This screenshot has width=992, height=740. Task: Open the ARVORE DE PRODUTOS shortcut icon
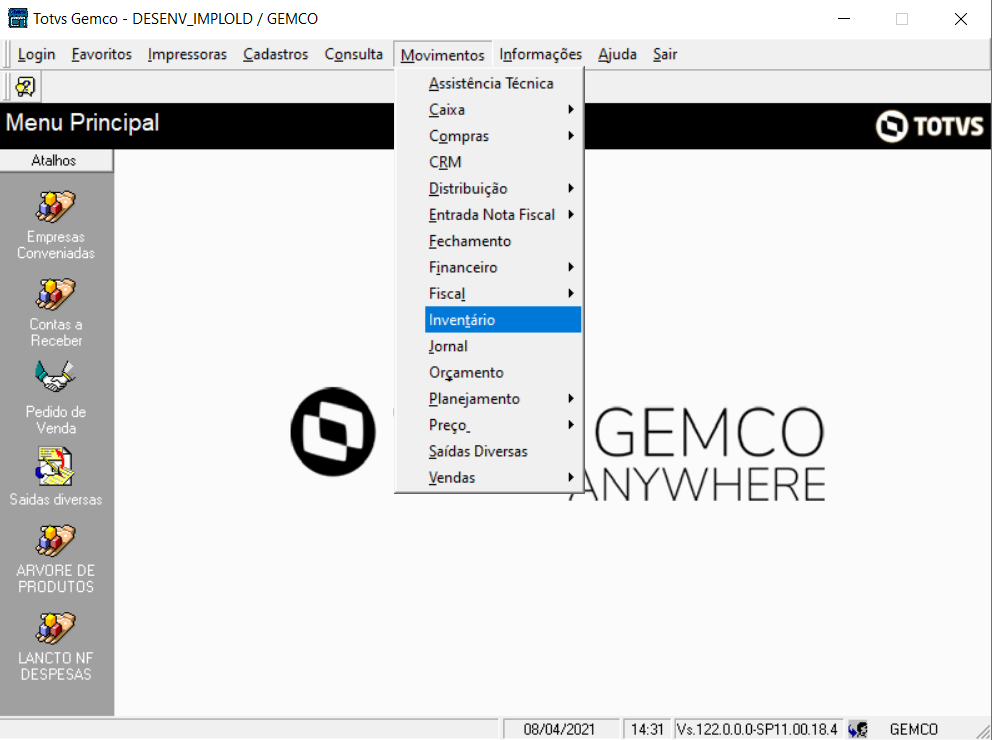[56, 541]
